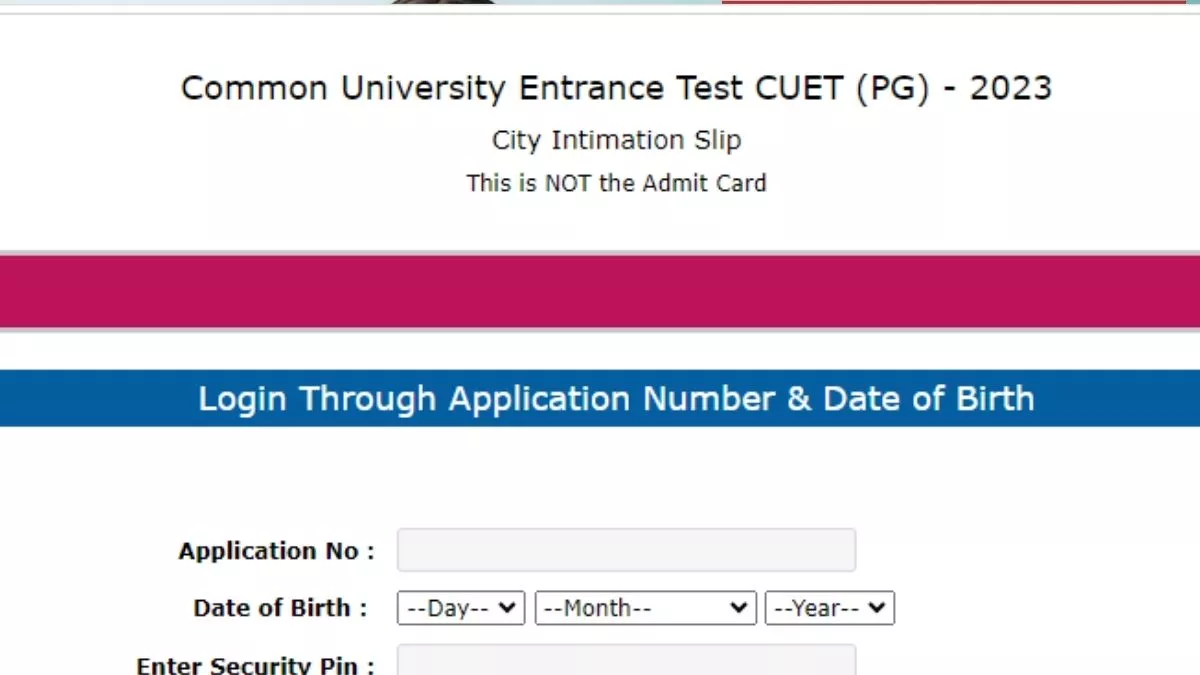This screenshot has height=675, width=1200.
Task: Click the "Application No :" label
Action: (276, 551)
